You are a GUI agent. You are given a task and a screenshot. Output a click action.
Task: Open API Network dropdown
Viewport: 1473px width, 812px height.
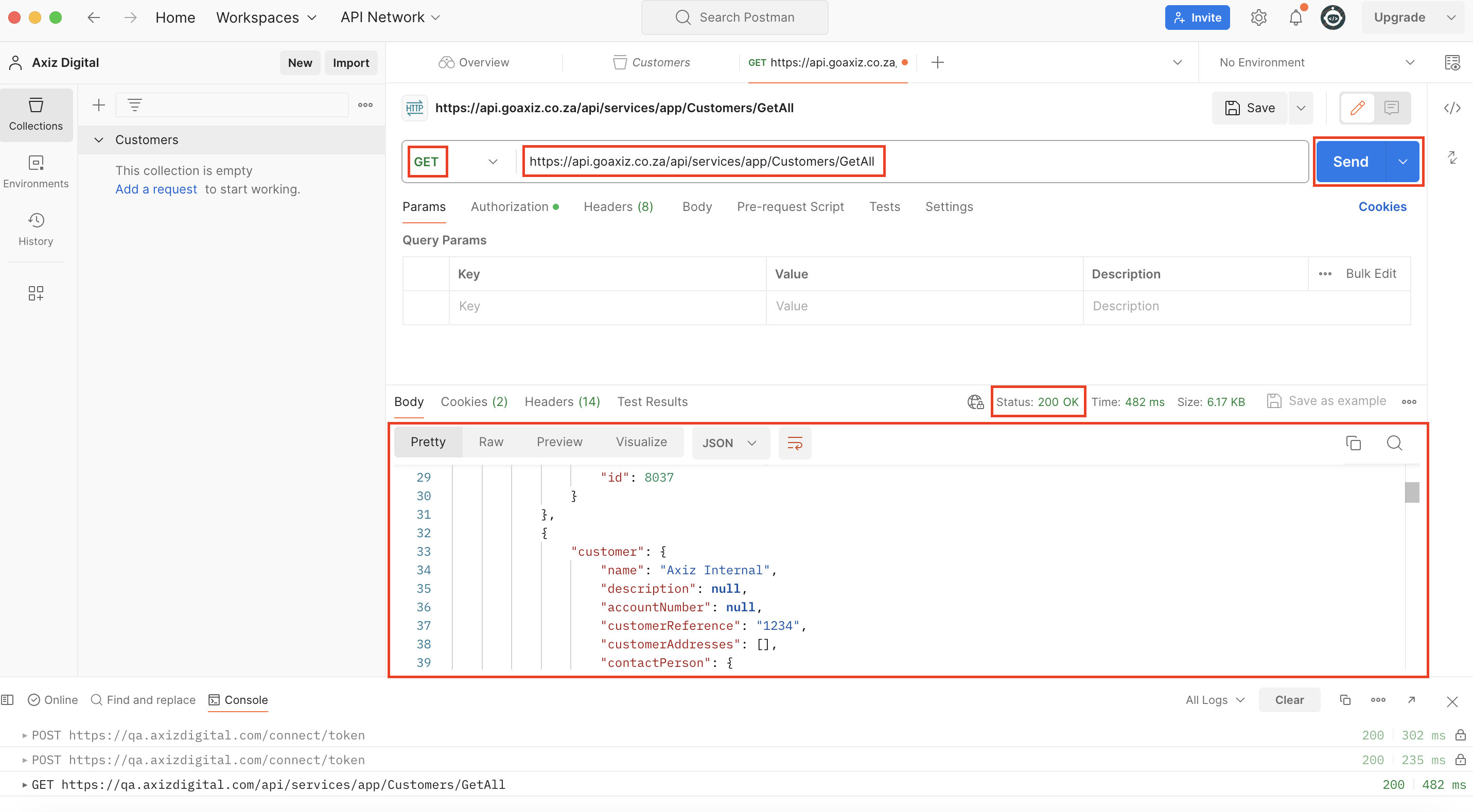[391, 17]
